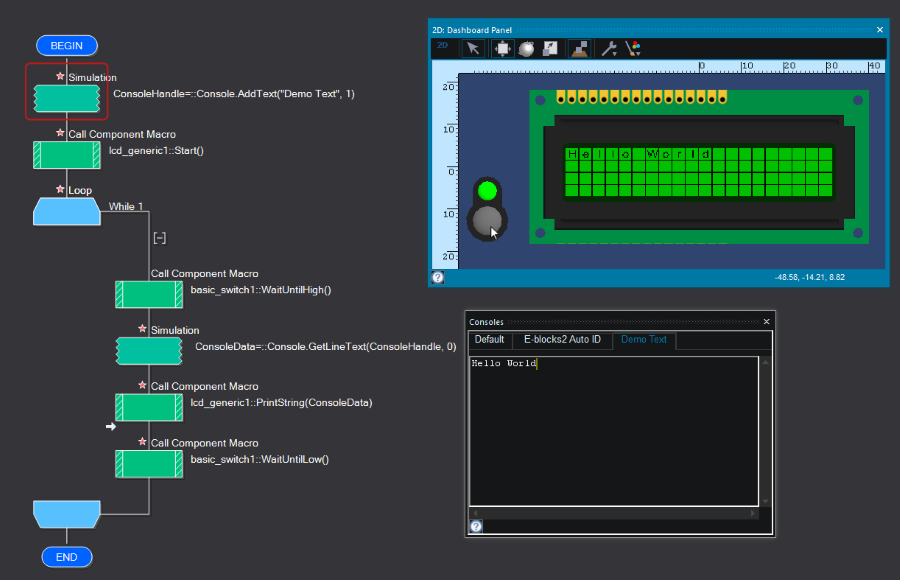Click the ConsoleData GetLineText code text

325,346
